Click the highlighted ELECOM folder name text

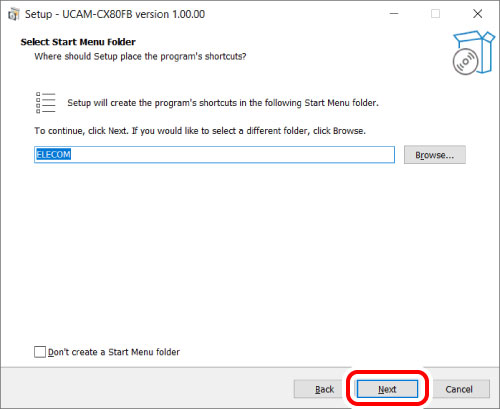(53, 154)
